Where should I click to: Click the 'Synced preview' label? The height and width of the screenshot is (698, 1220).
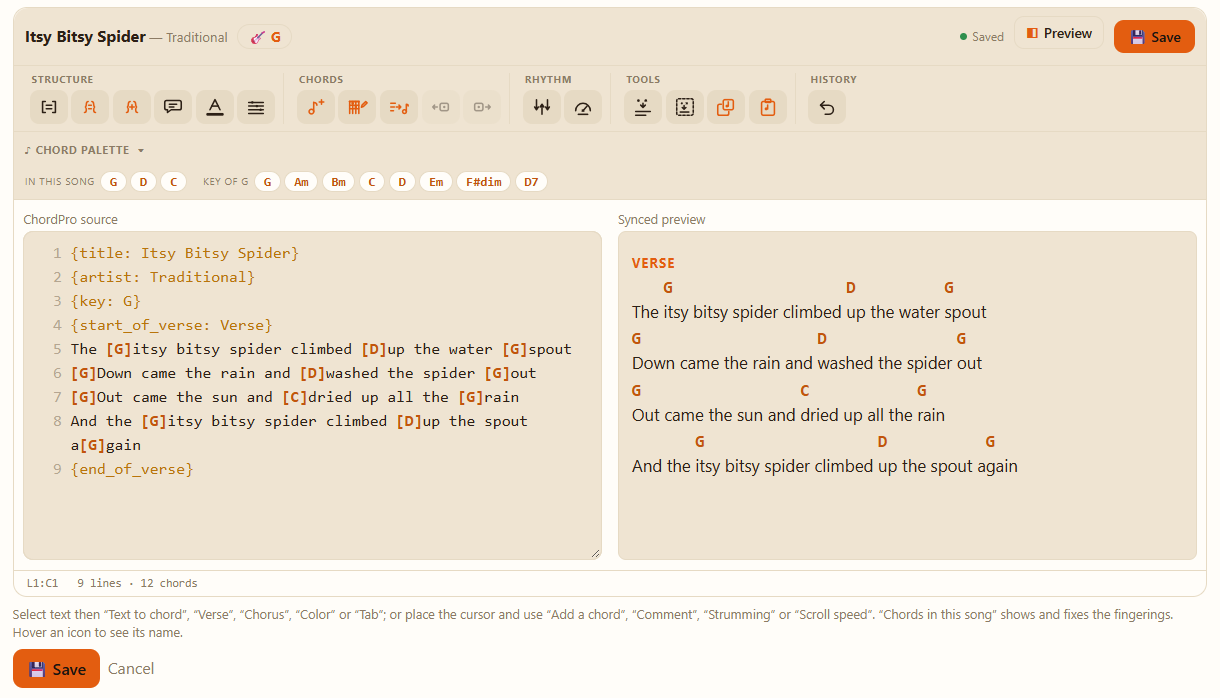click(661, 220)
